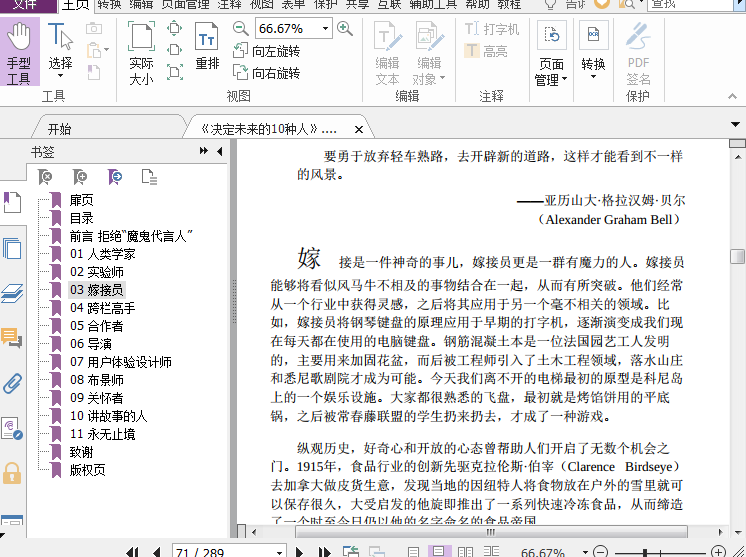The image size is (746, 557).
Task: Select the Hand tool (手型工具)
Action: [x=19, y=52]
